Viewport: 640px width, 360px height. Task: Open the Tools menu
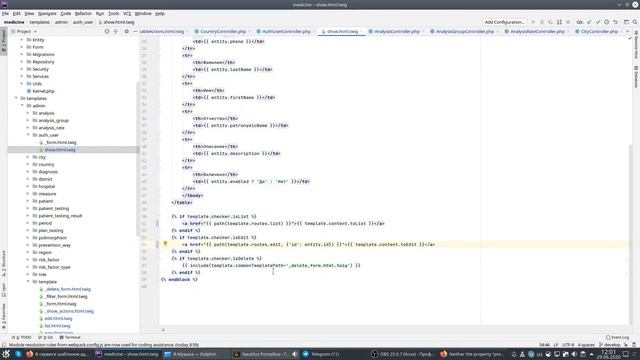(113, 13)
